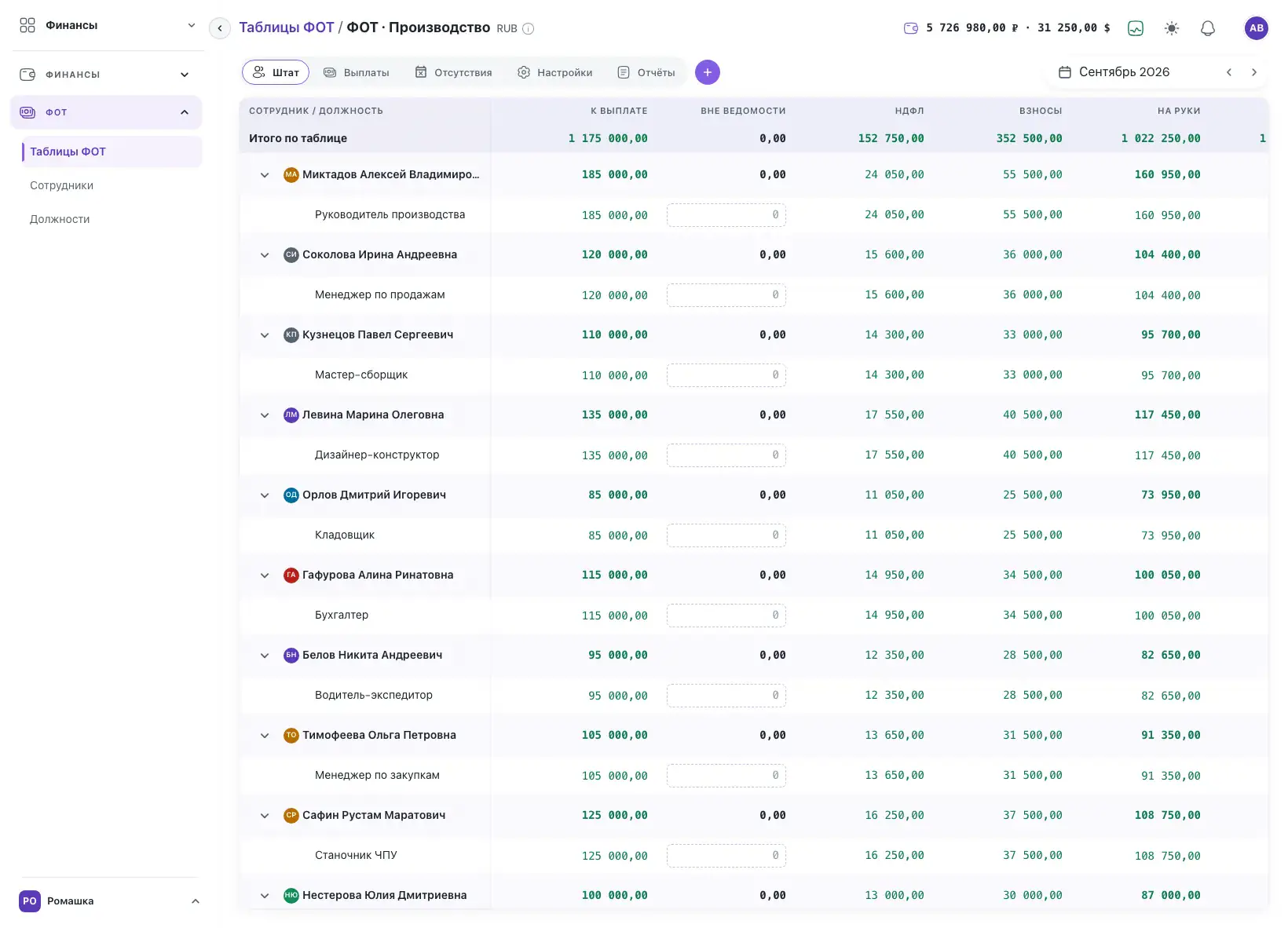The height and width of the screenshot is (928, 1288).
Task: Click the МА avatar of Миктадов Алексей
Action: point(291,174)
